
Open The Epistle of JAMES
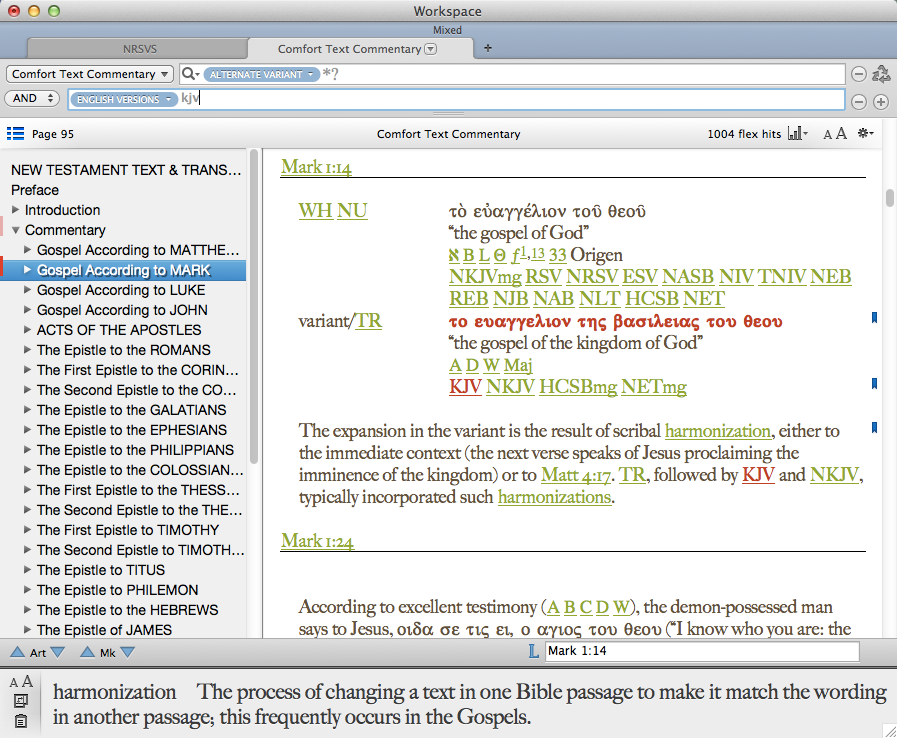pyautogui.click(x=104, y=630)
